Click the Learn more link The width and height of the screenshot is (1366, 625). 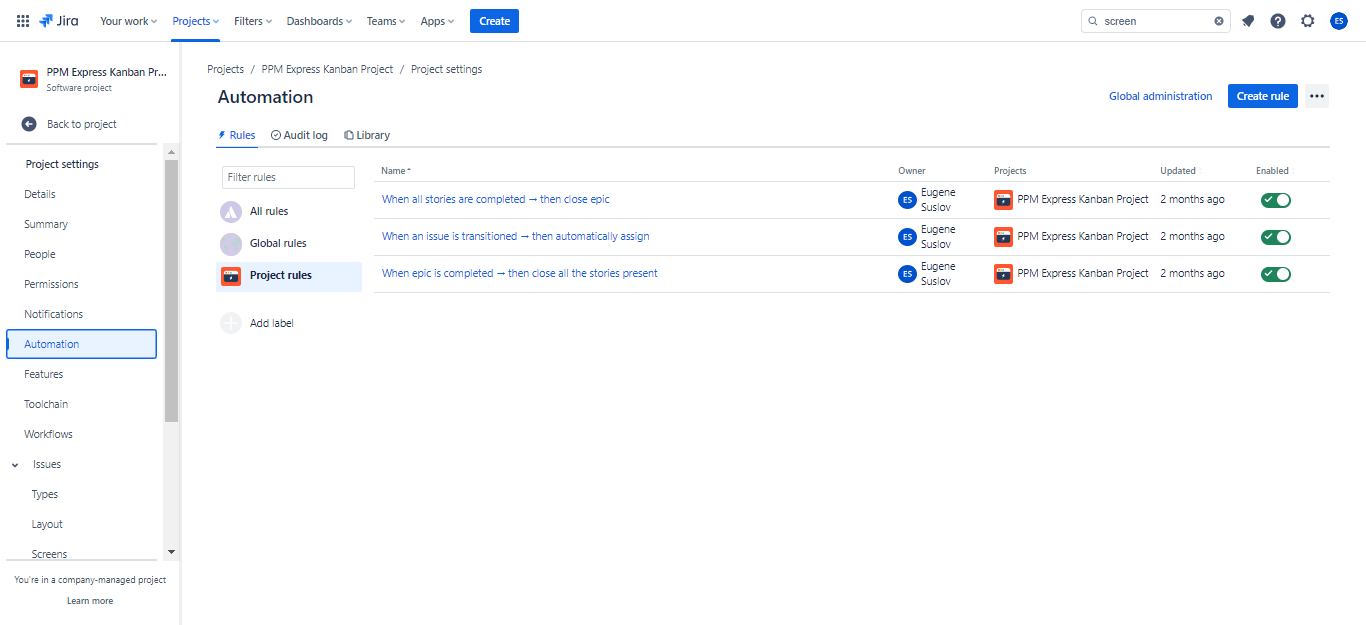coord(90,601)
